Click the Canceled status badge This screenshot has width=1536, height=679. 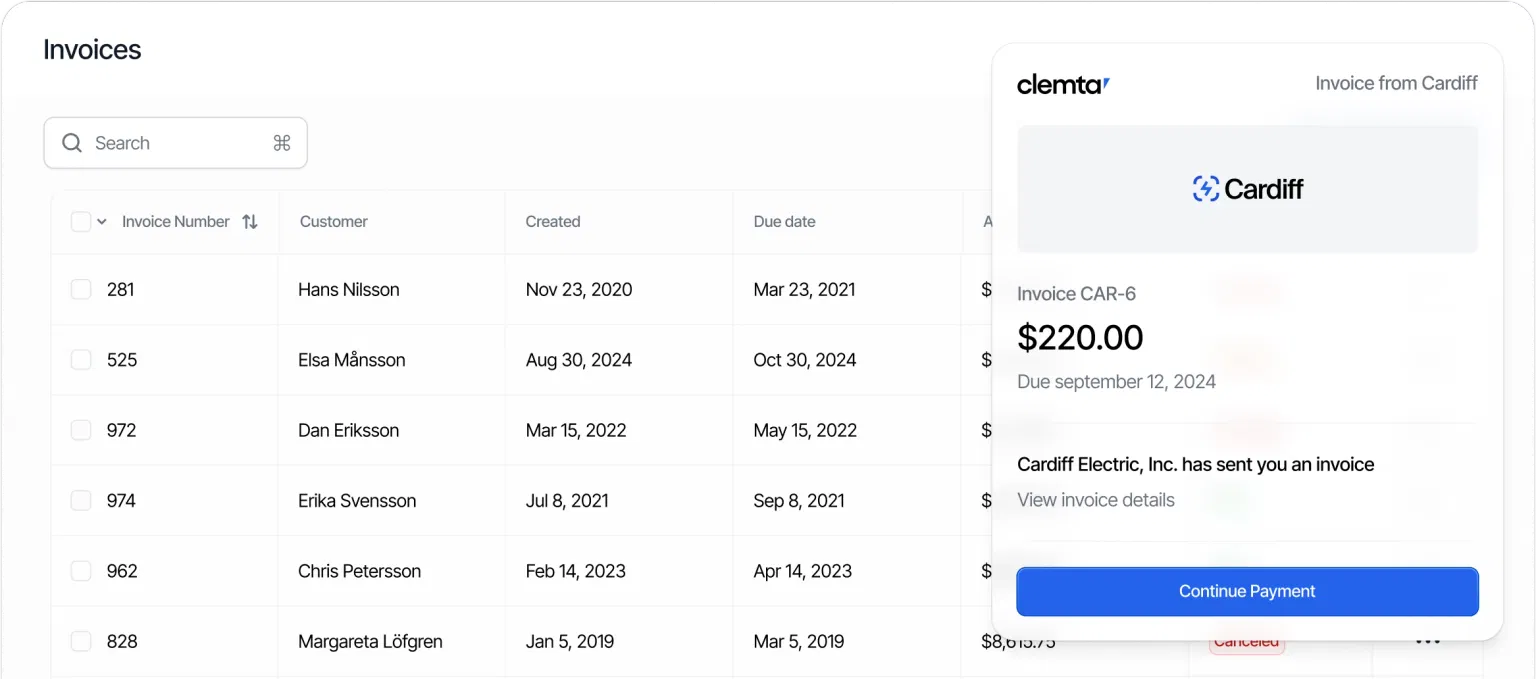pyautogui.click(x=1246, y=642)
